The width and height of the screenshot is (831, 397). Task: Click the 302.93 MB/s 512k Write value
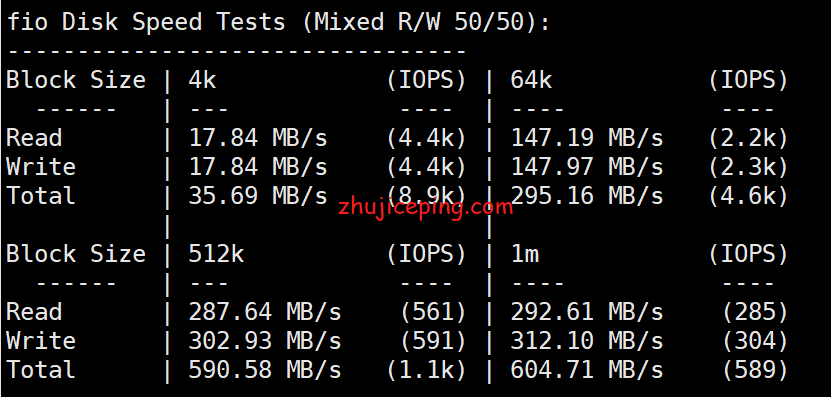click(x=264, y=341)
